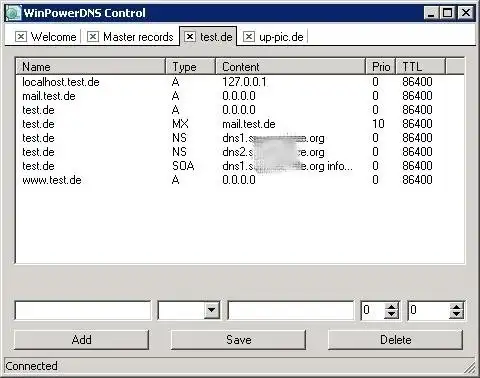Click inside the TTL number field
Image resolution: width=480 pixels, height=378 pixels.
coord(429,310)
